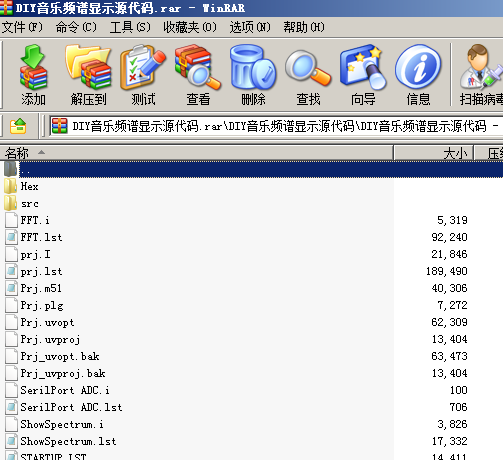Click the parent folder ".." icon
The image size is (503, 460).
click(11, 169)
